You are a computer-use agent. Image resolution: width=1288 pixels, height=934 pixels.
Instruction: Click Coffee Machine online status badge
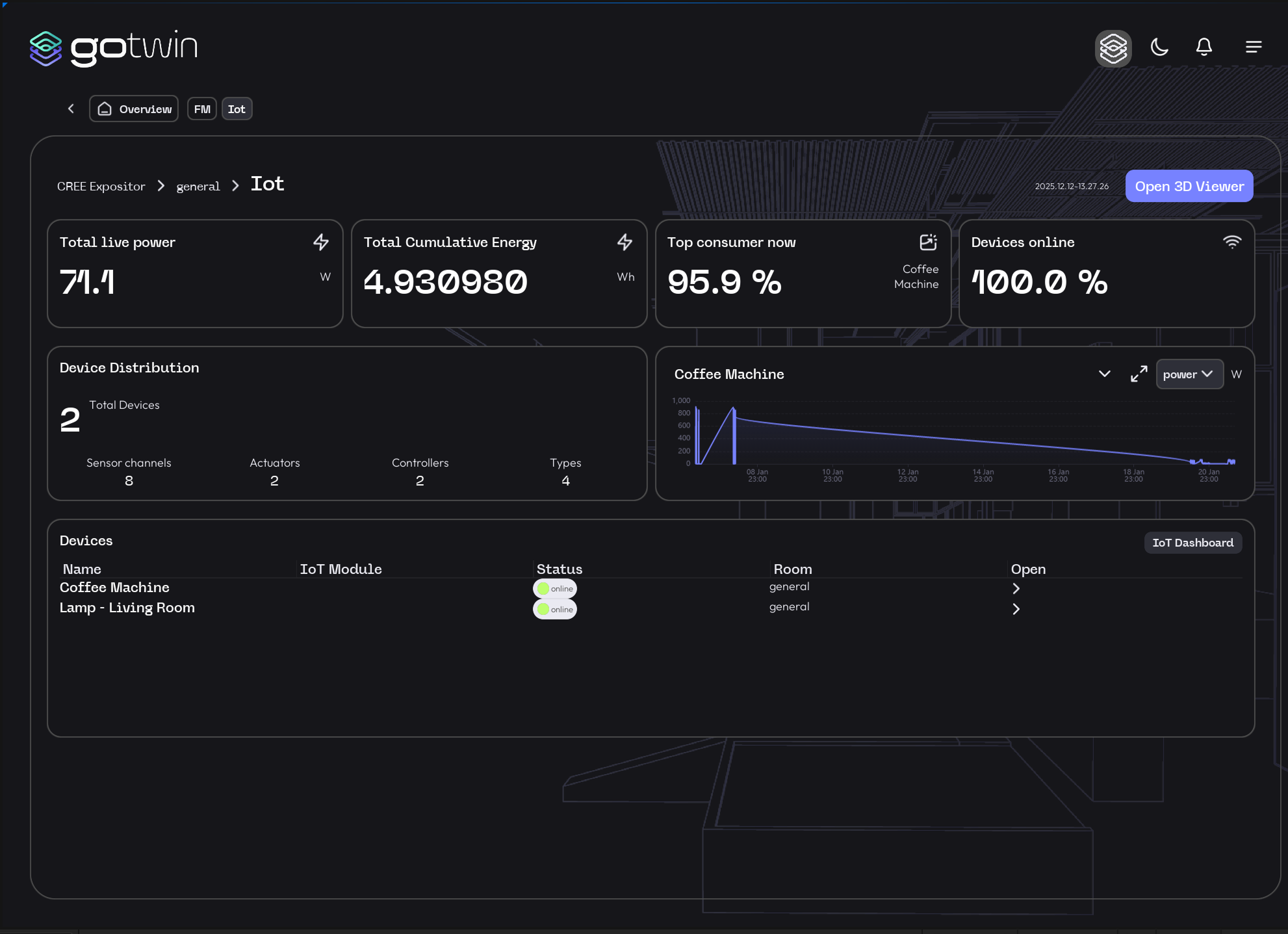click(x=555, y=589)
